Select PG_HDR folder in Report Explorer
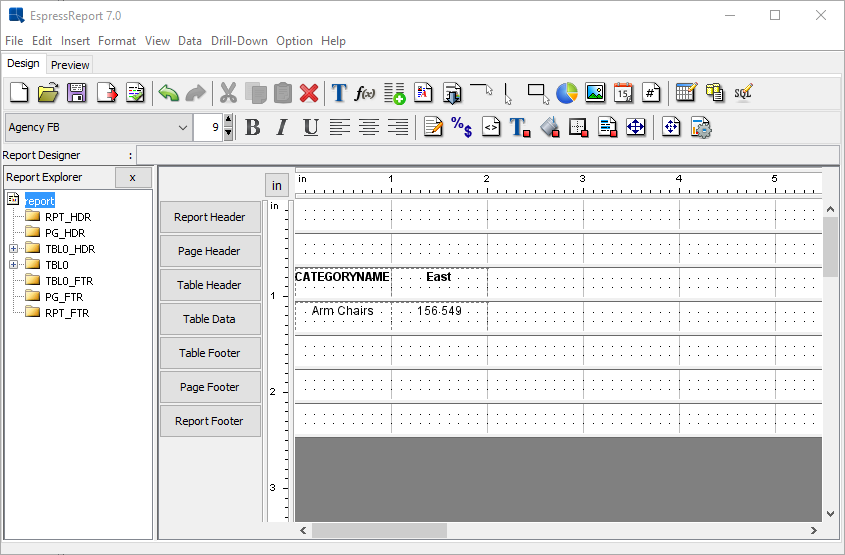This screenshot has height=555, width=845. click(x=56, y=233)
